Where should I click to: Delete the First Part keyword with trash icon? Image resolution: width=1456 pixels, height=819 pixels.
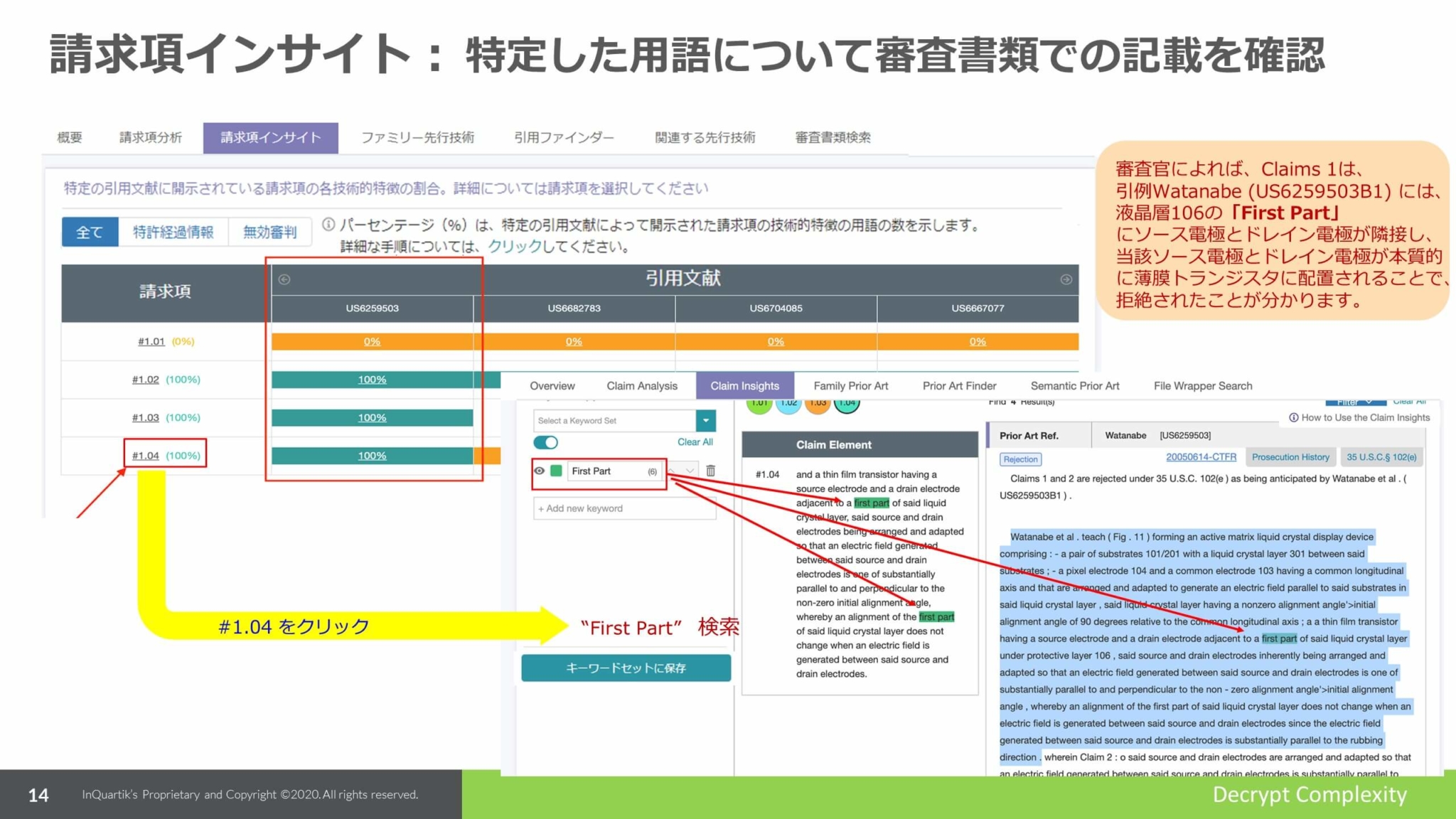[710, 471]
